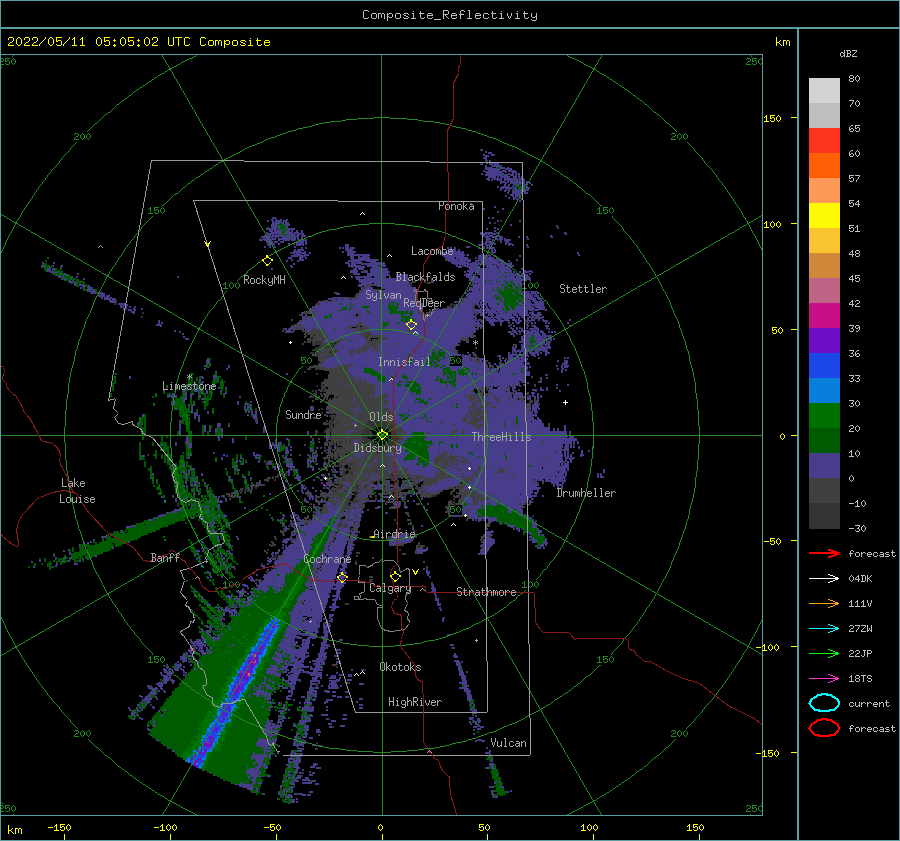Click the HighRiver city label
Image resolution: width=900 pixels, height=841 pixels.
415,702
